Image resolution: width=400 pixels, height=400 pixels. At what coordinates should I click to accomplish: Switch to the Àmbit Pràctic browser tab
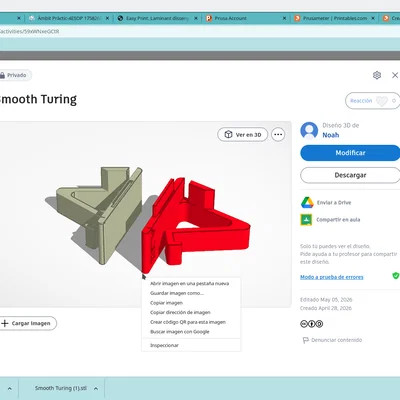68,18
